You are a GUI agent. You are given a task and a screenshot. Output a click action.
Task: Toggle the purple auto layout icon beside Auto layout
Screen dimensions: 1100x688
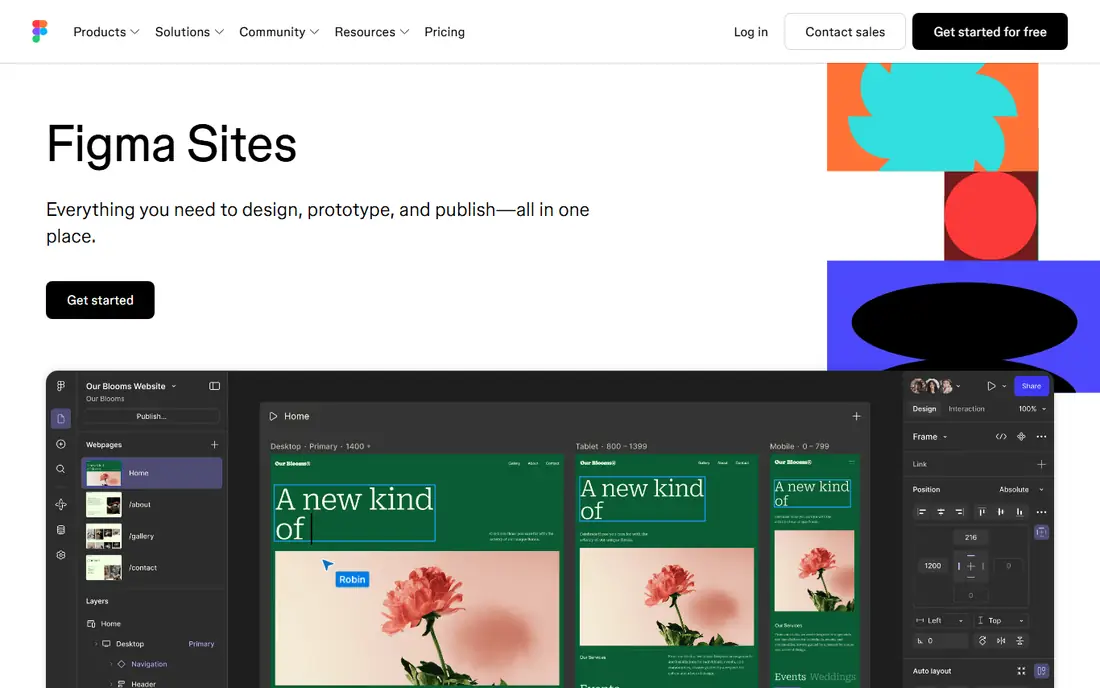coord(1042,671)
